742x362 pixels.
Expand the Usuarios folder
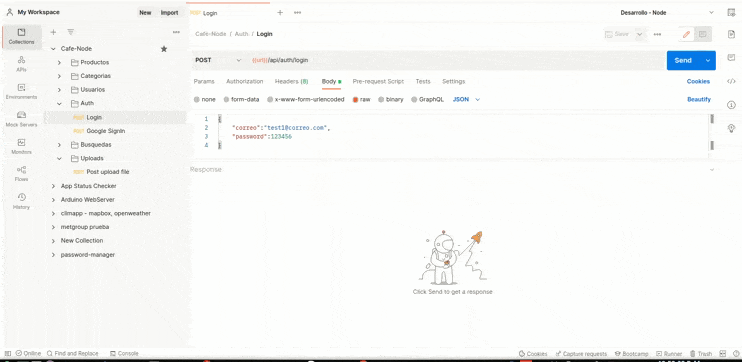pyautogui.click(x=59, y=90)
